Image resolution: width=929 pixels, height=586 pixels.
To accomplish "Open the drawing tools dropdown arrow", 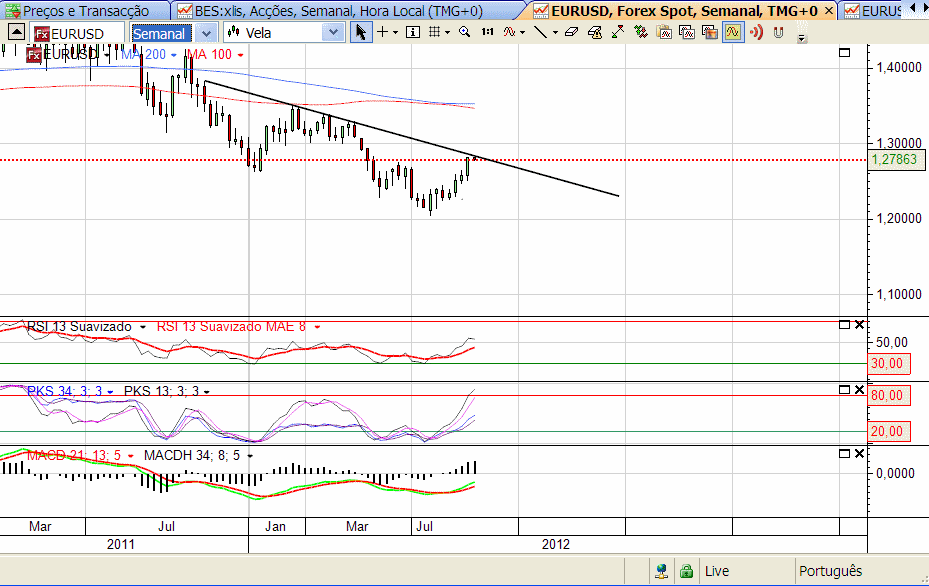I will 555,33.
